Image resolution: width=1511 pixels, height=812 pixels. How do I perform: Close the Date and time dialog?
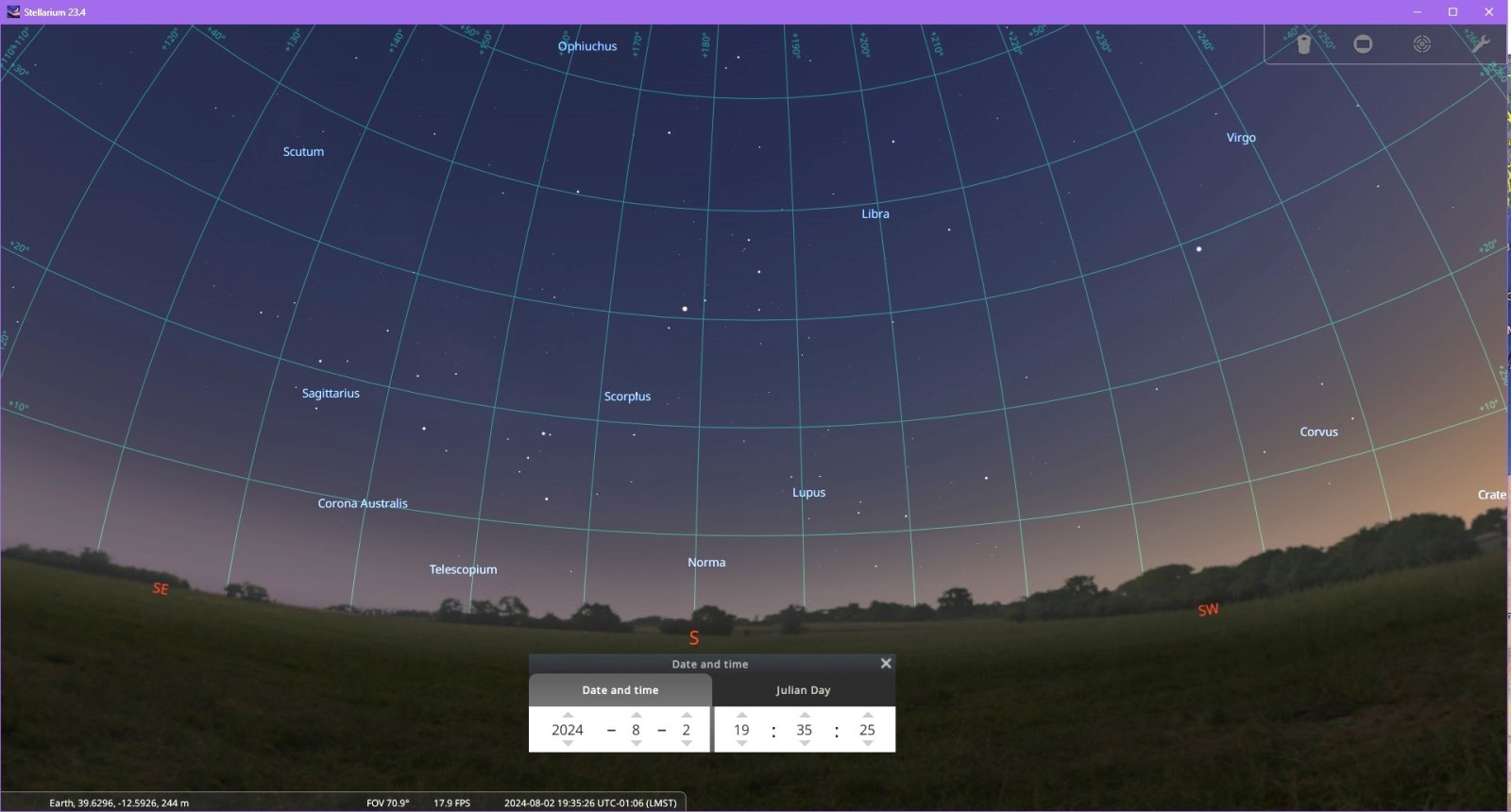(886, 664)
